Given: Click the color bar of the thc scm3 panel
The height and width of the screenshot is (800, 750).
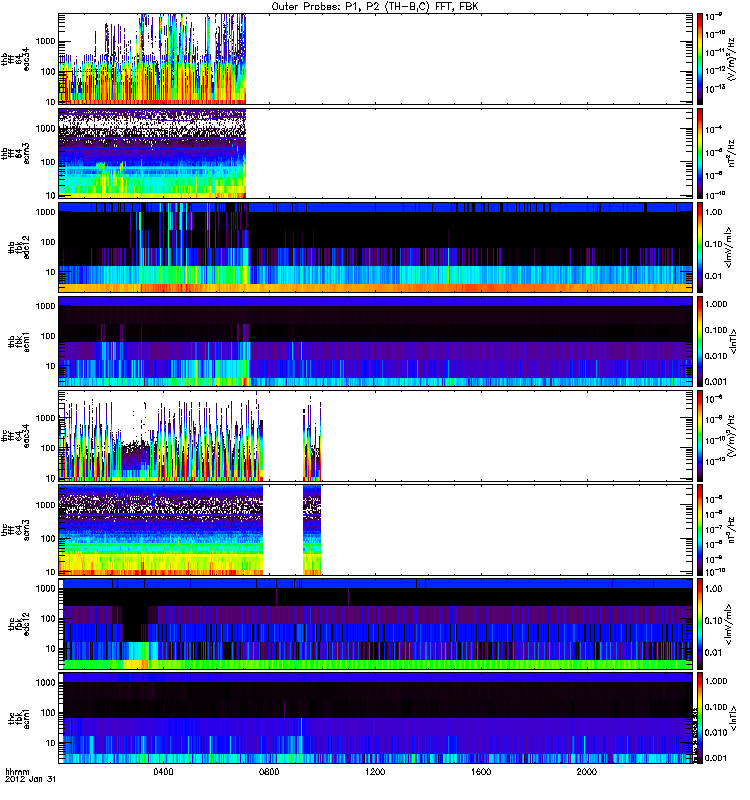Looking at the screenshot, I should pos(700,530).
